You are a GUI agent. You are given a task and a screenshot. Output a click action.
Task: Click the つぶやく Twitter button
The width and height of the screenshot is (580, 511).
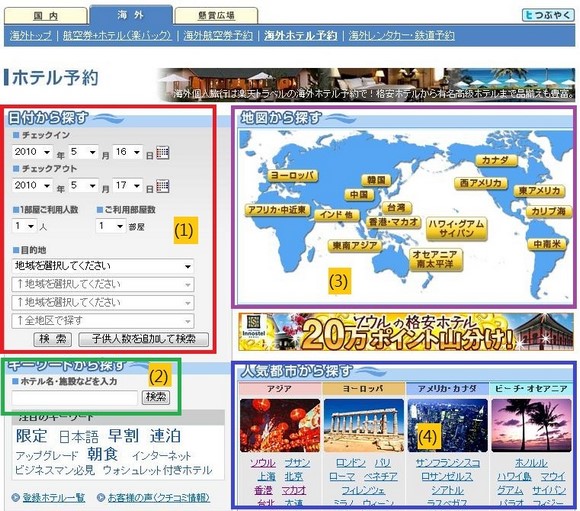548,15
